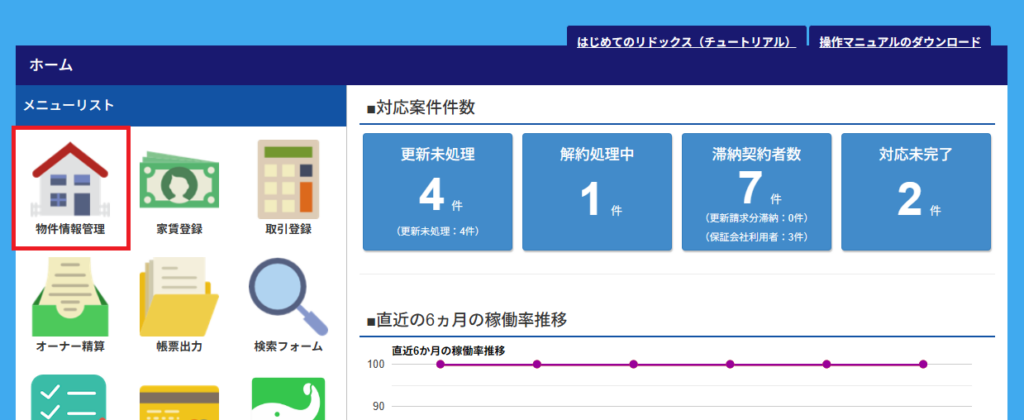Open the 操作マニュアルのダウンロード tab

899,42
